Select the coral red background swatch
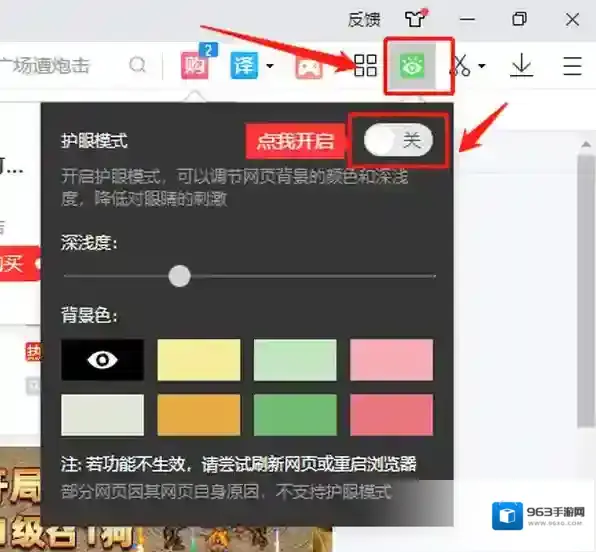The width and height of the screenshot is (596, 552). (392, 415)
